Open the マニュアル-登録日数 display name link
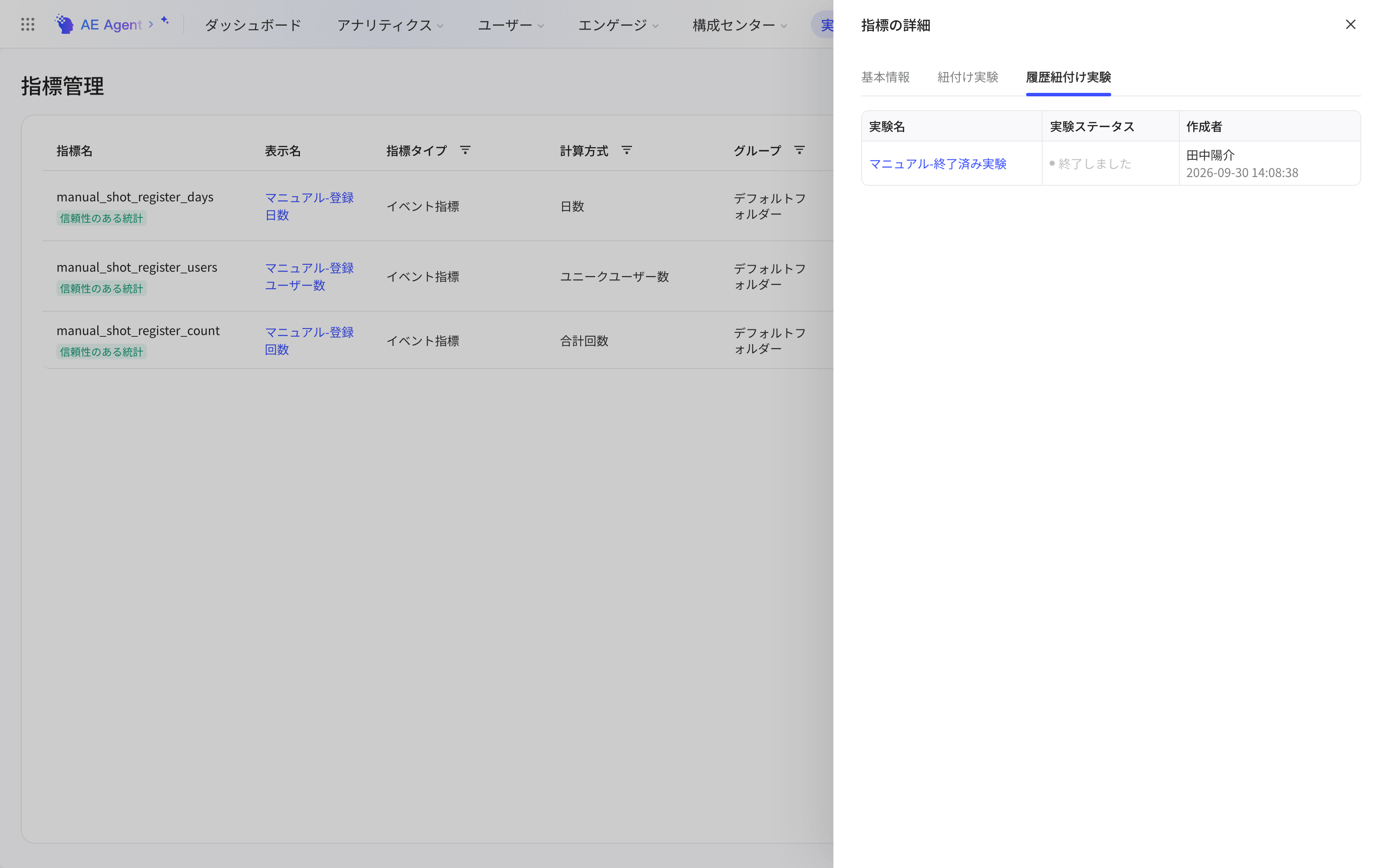The image size is (1389, 868). [309, 206]
